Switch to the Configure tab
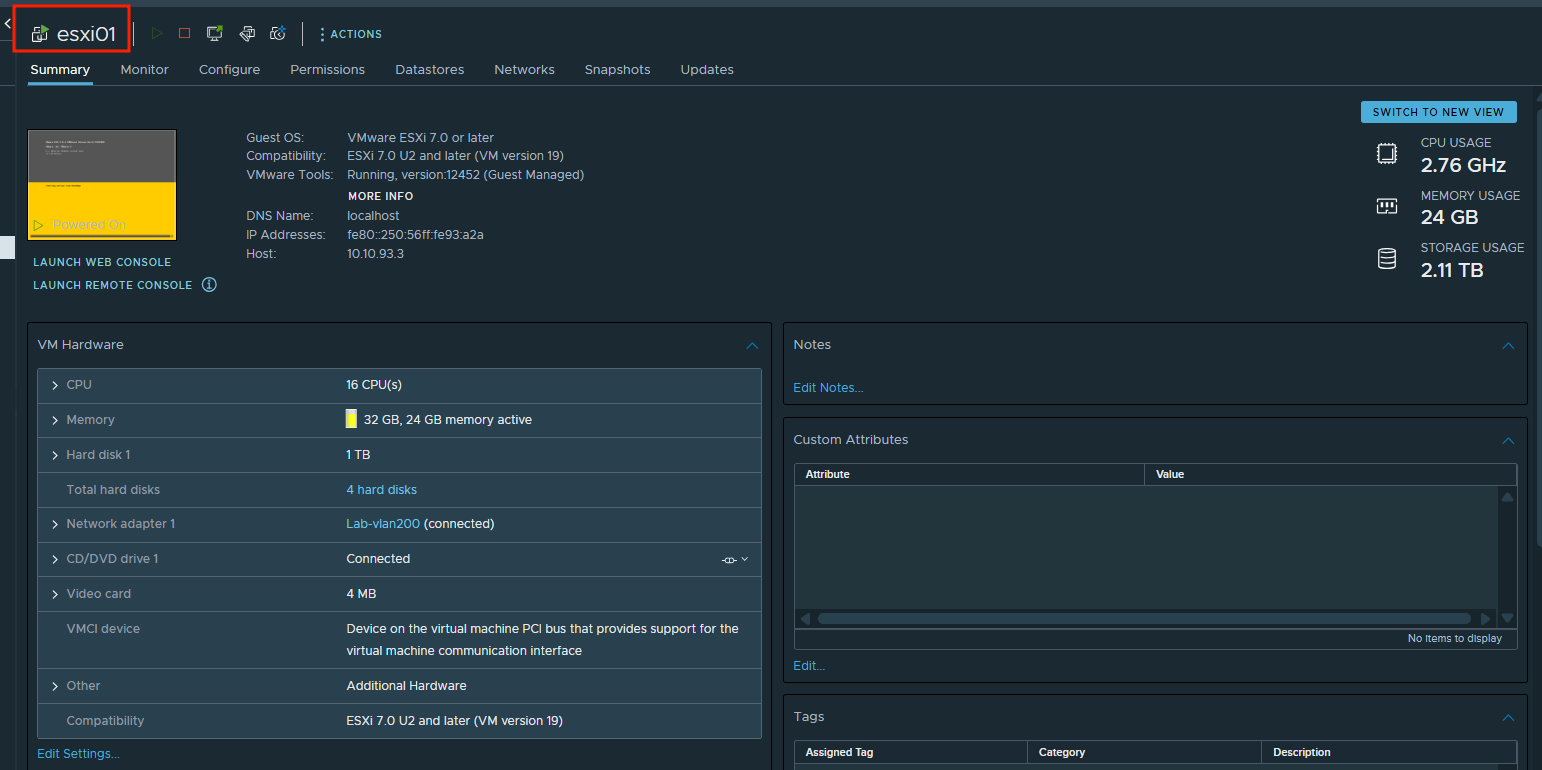1542x770 pixels. pyautogui.click(x=229, y=70)
